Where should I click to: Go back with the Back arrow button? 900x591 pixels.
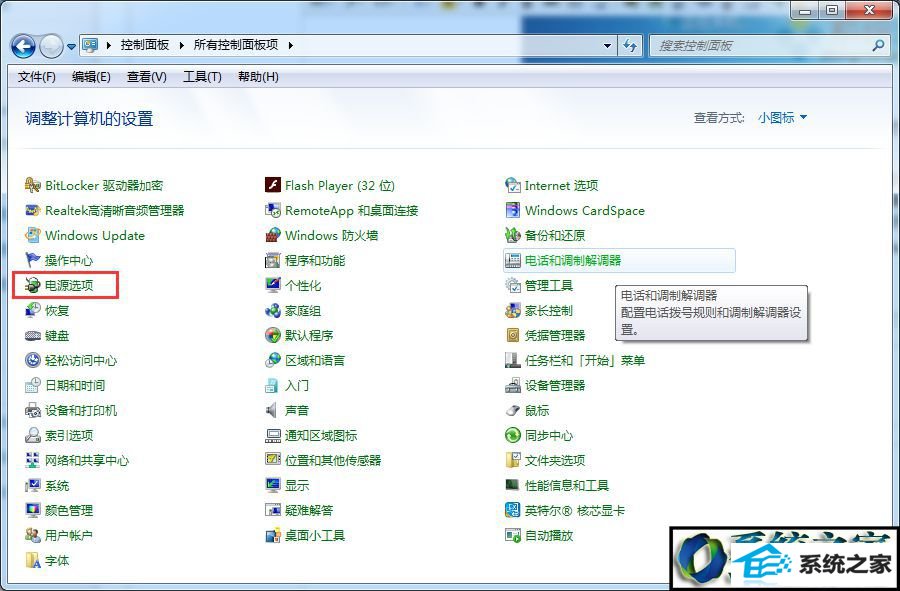point(24,46)
